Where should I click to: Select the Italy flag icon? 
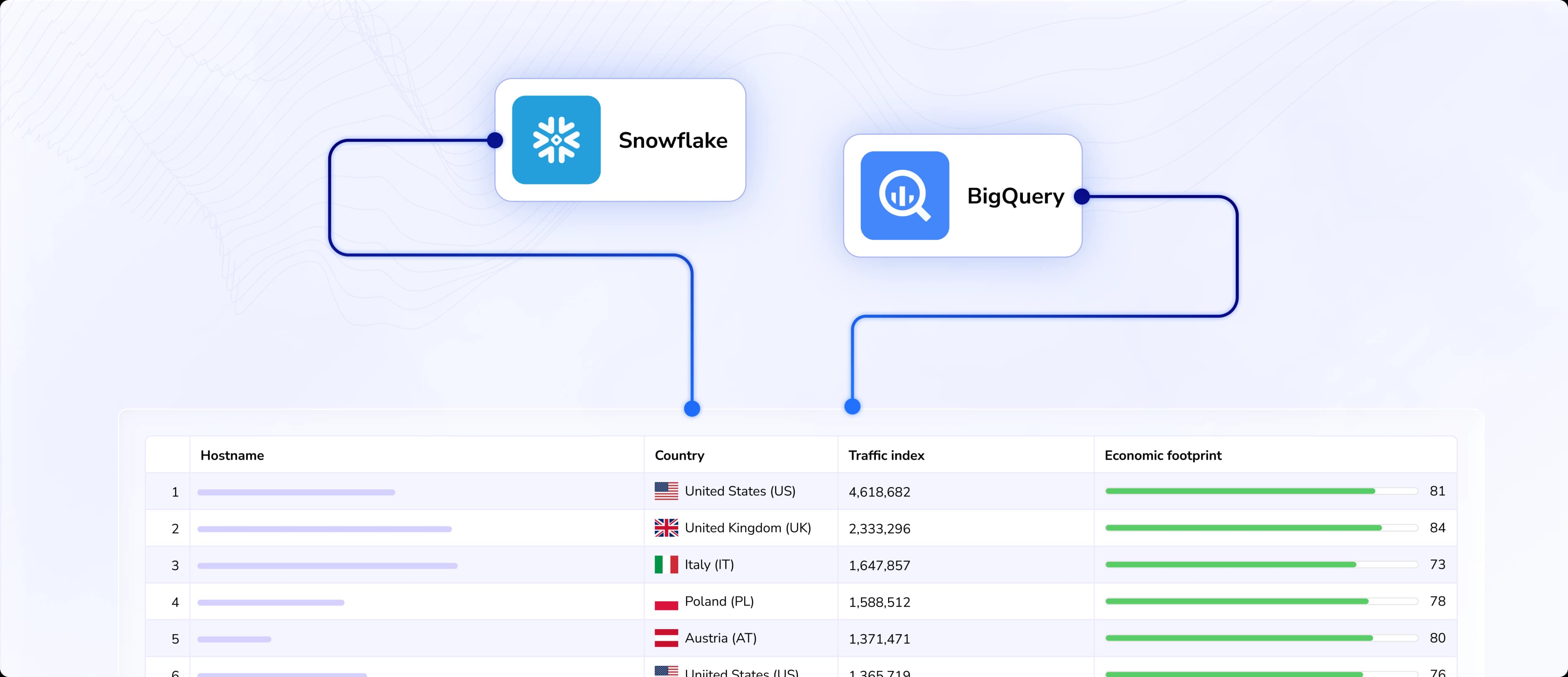click(666, 565)
